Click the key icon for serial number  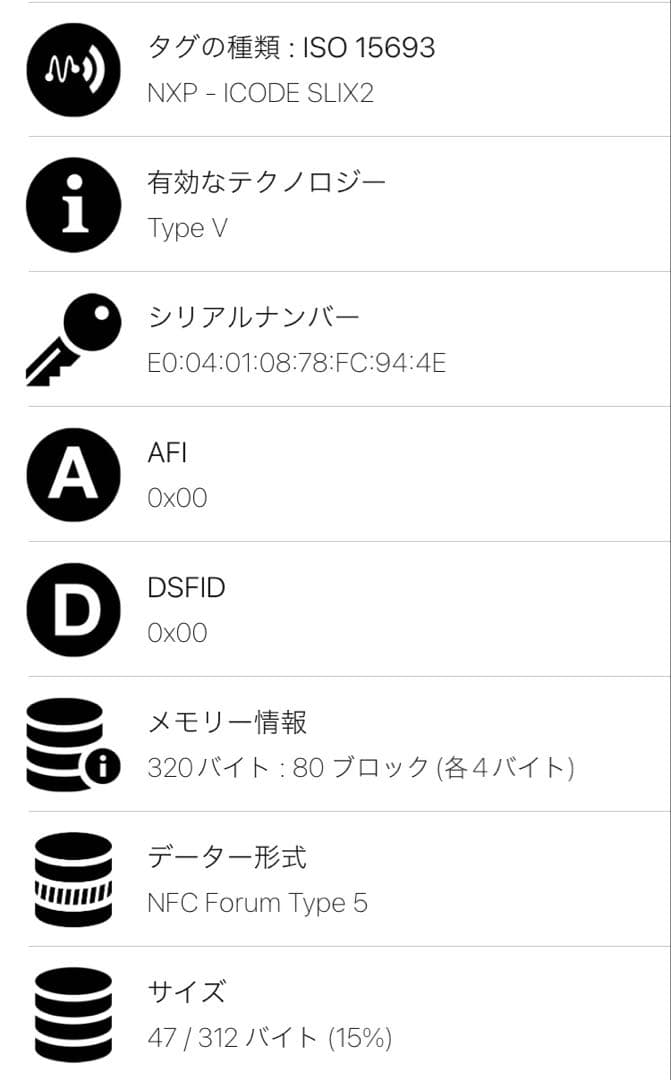(72, 340)
